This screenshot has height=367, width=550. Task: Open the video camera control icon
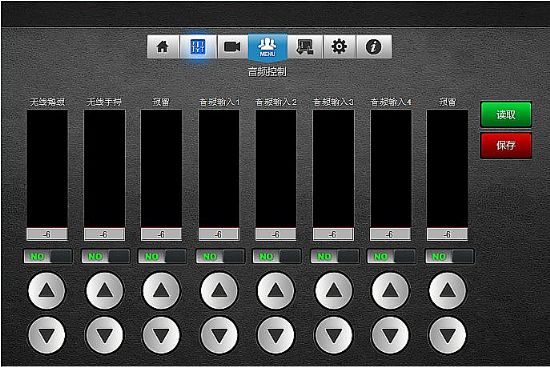coord(232,46)
